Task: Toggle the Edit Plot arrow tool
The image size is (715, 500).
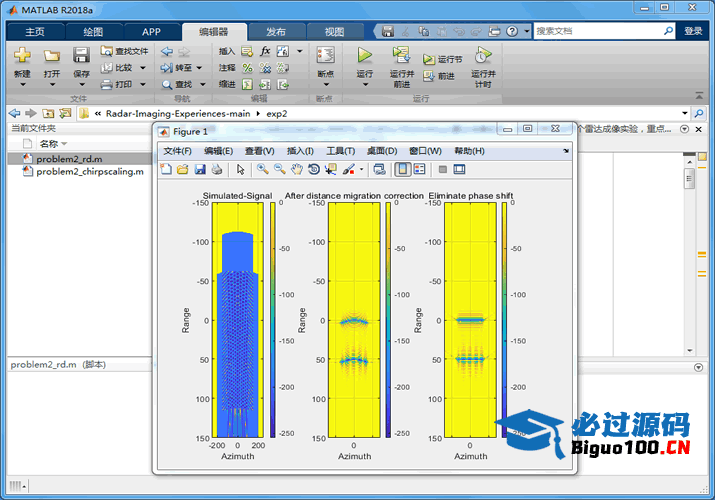Action: click(x=240, y=170)
